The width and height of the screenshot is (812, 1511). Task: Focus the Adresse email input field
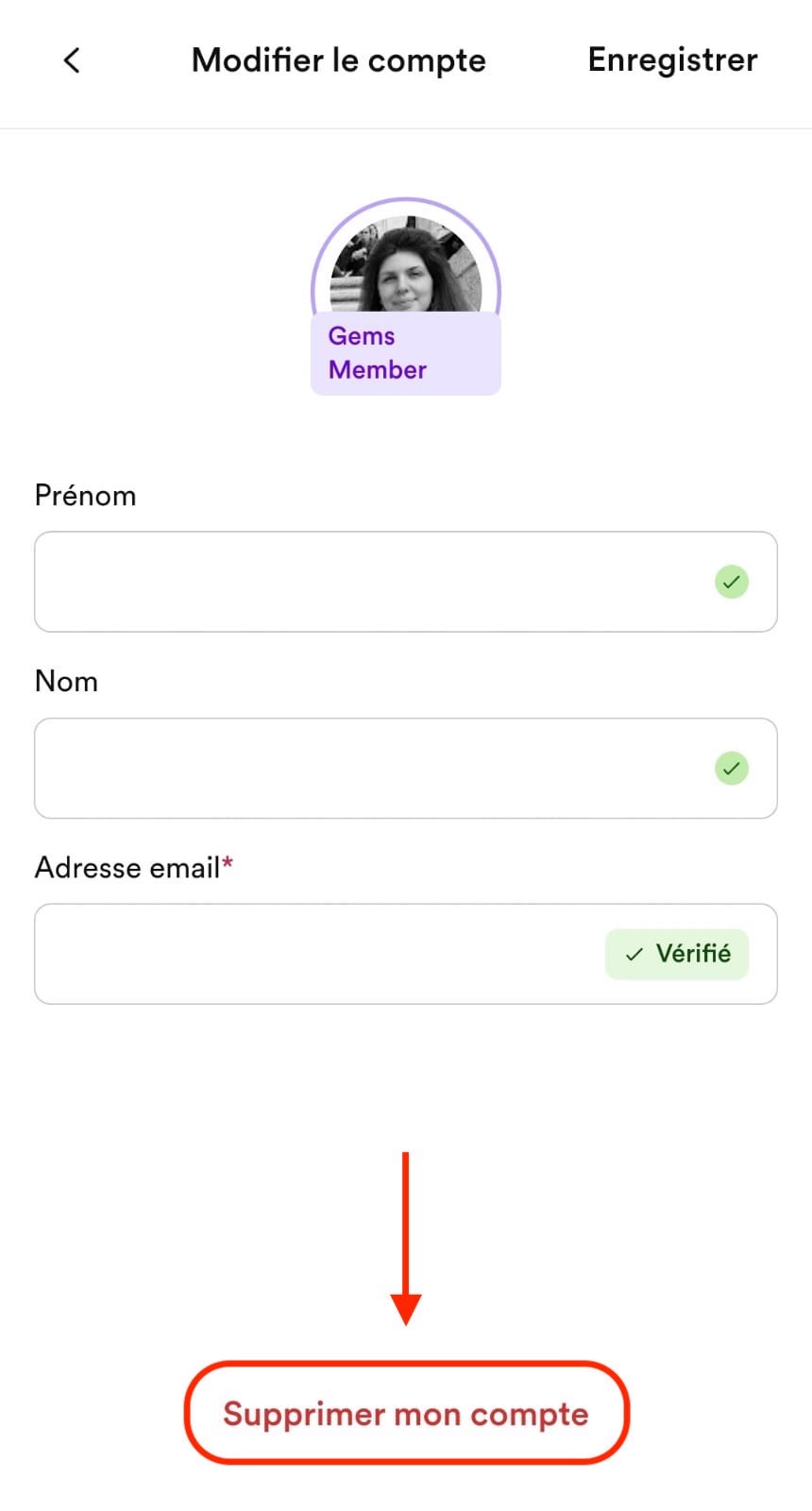pos(406,954)
